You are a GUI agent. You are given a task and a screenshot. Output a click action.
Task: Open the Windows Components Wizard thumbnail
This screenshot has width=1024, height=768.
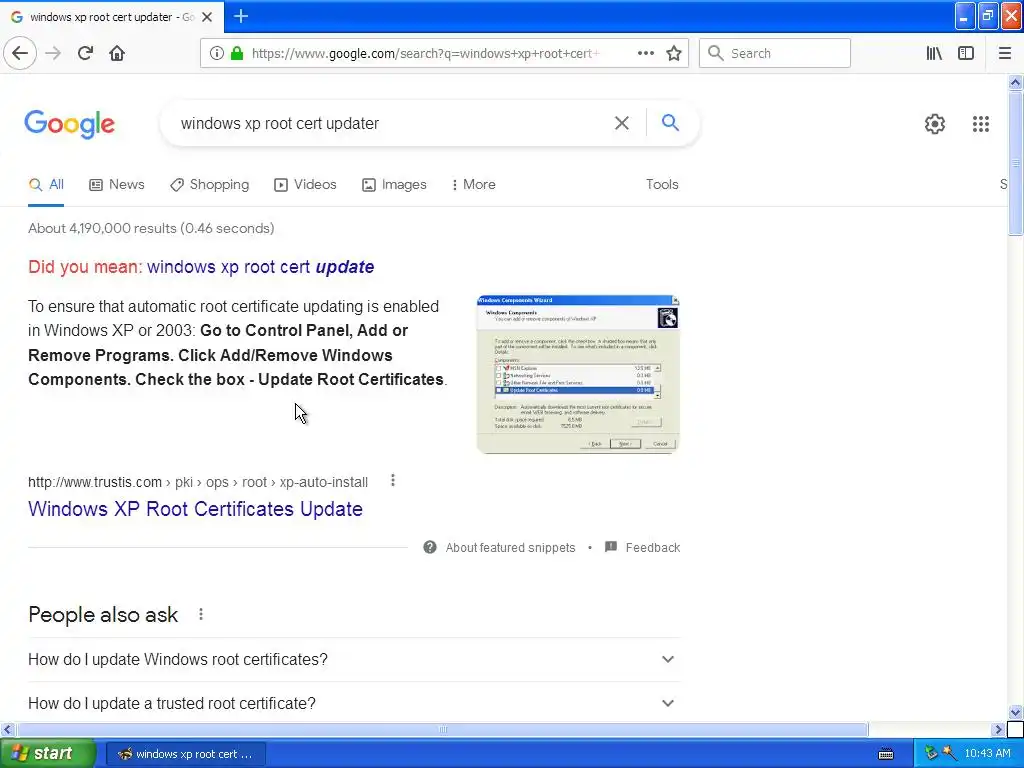[578, 374]
